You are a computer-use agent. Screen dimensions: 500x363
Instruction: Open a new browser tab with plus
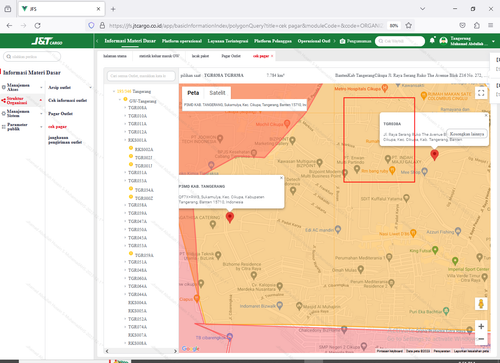click(113, 9)
